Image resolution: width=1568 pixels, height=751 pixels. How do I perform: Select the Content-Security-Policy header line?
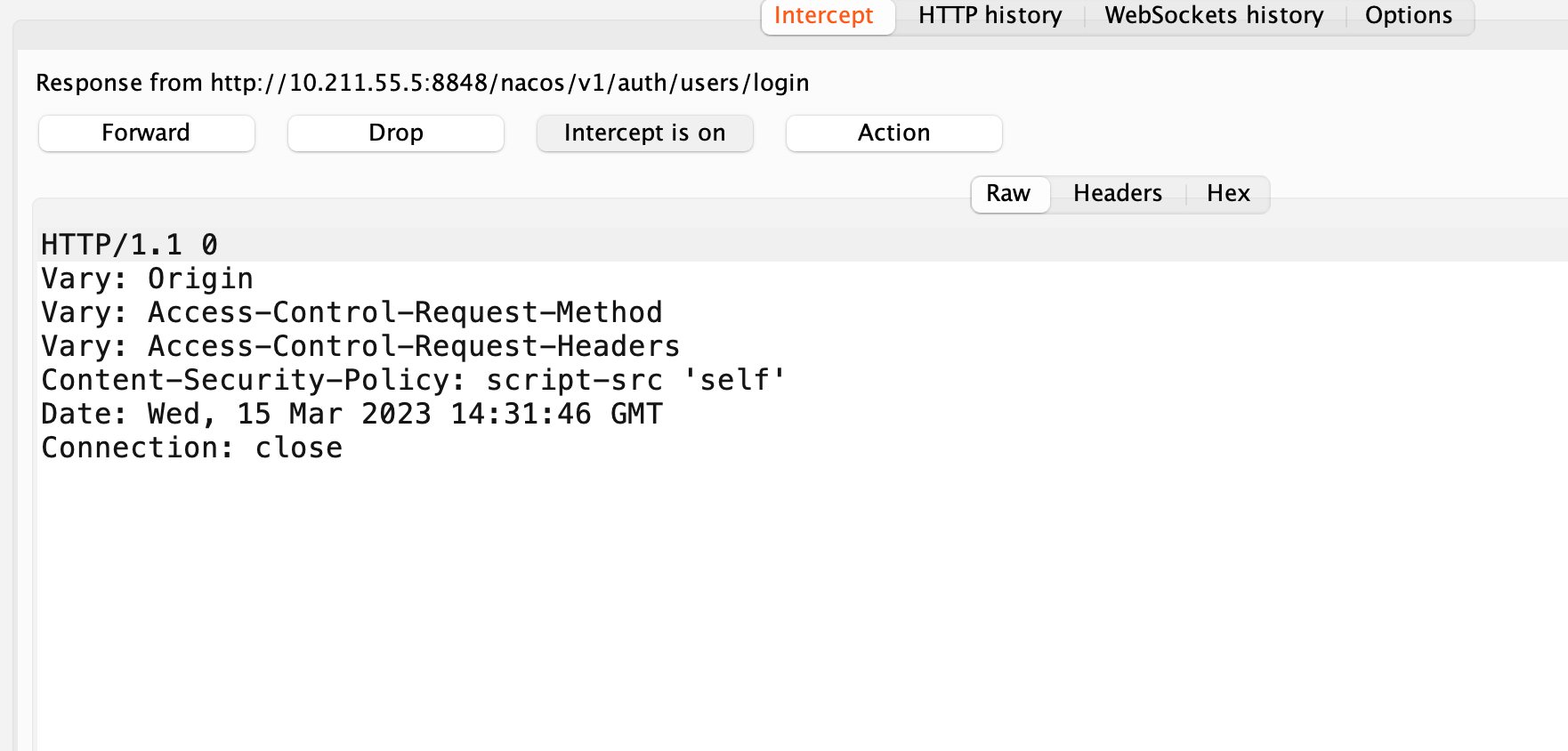[415, 380]
